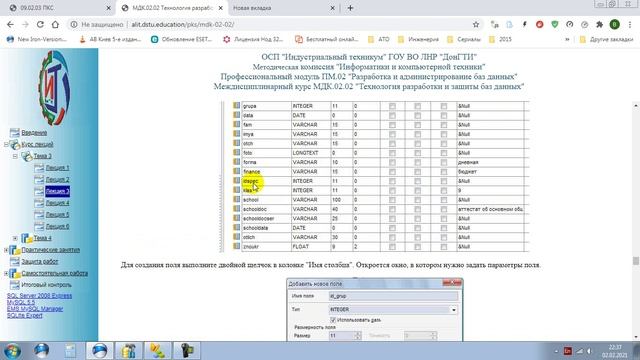Open the camera-like taskbar application

click(x=187, y=351)
